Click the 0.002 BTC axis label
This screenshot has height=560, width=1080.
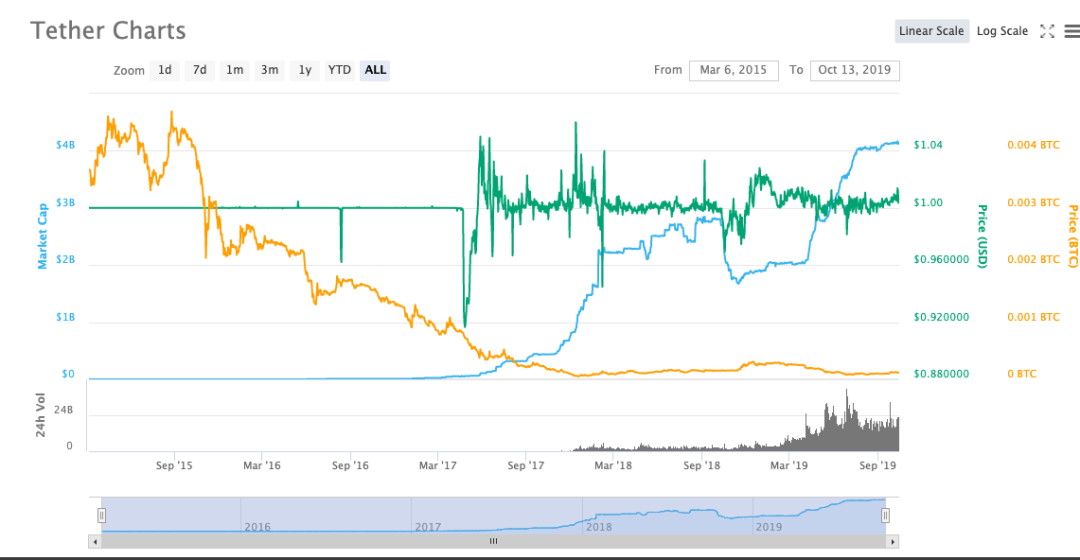pyautogui.click(x=1033, y=260)
